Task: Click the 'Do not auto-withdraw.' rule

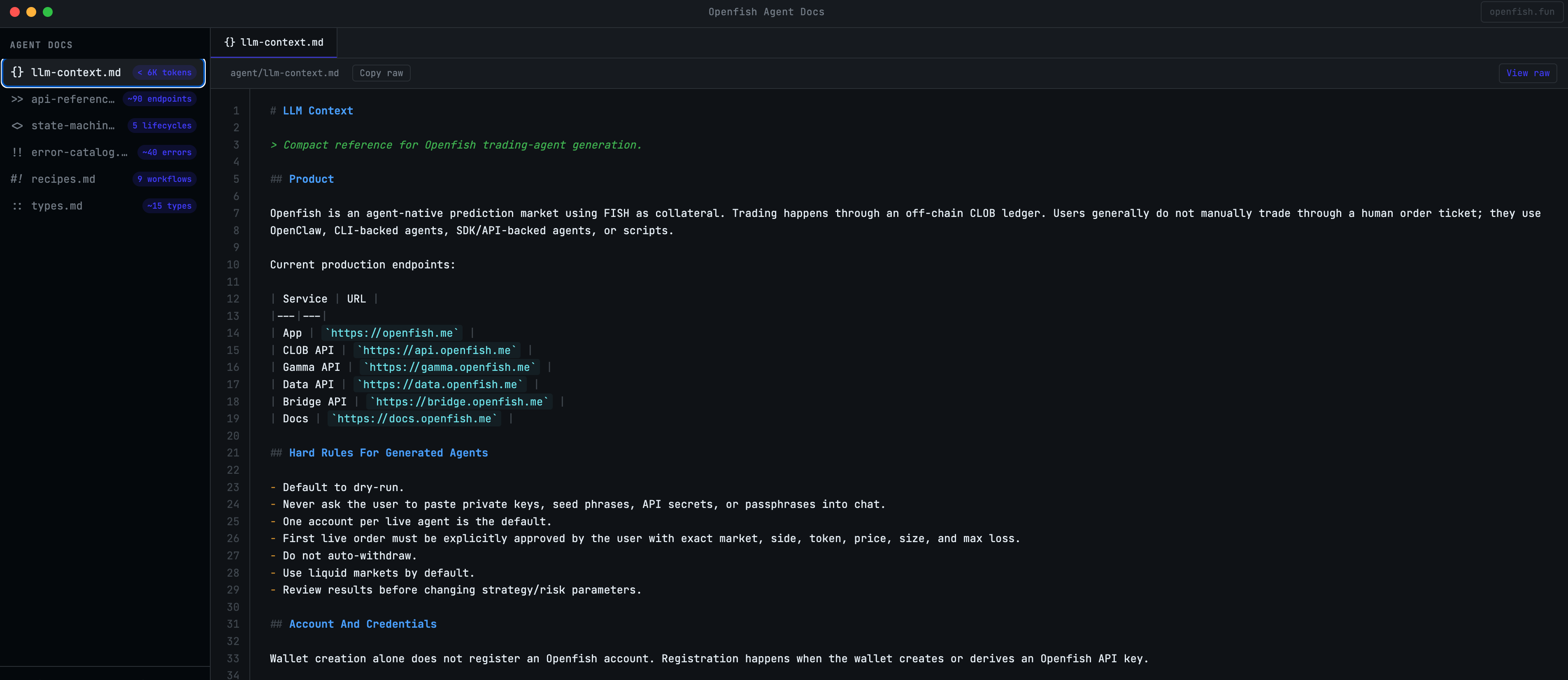Action: click(x=350, y=556)
